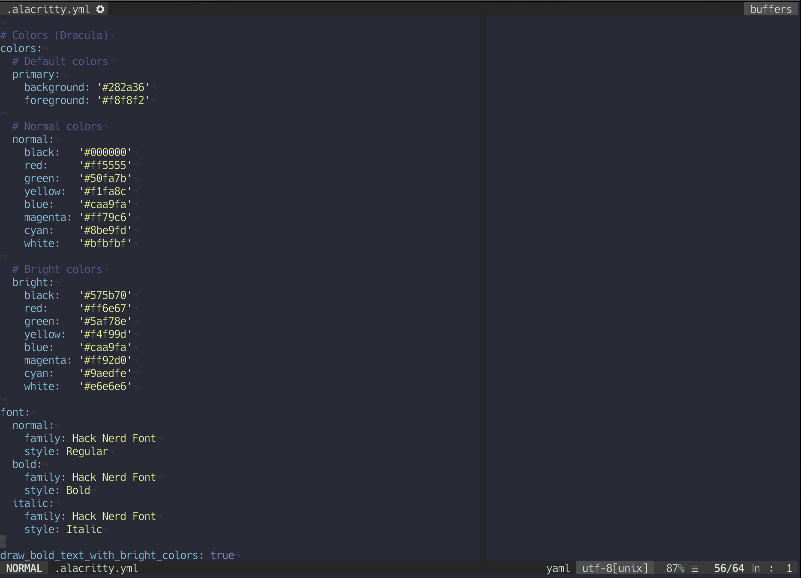Click the .alacritty.yml filename in the statusline
The height and width of the screenshot is (578, 801).
click(x=97, y=568)
